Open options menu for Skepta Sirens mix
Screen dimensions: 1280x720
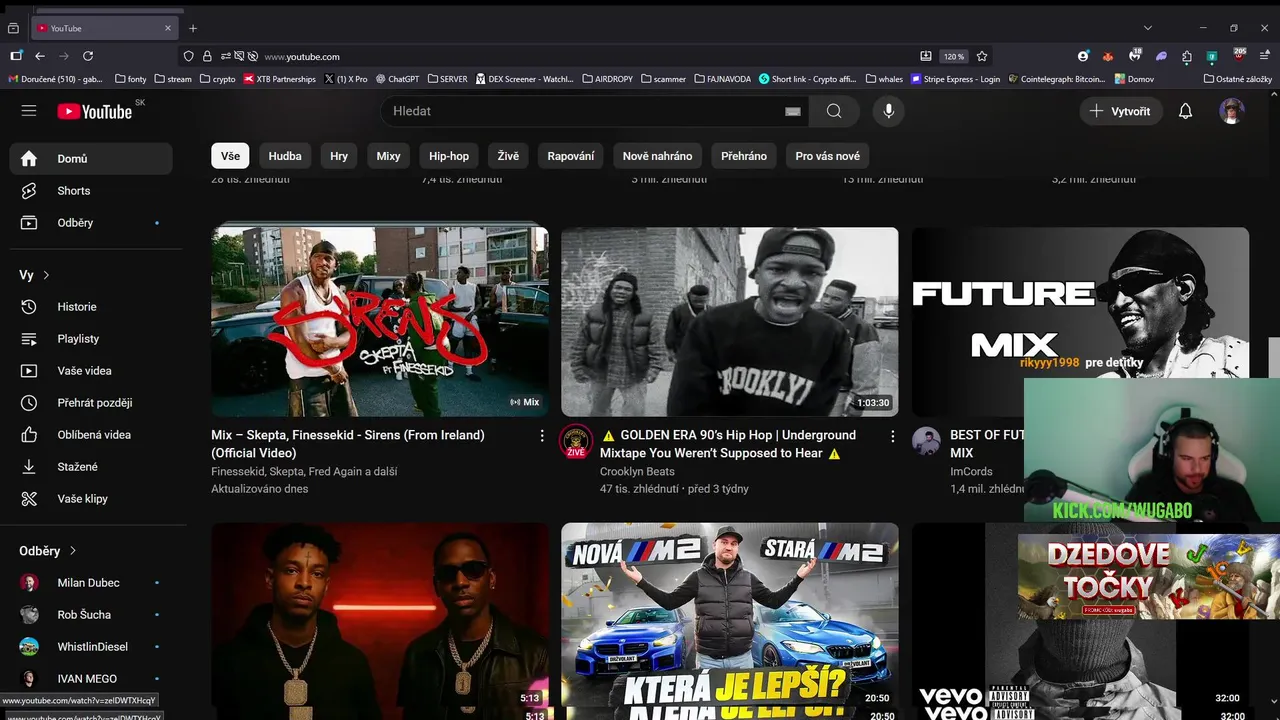(542, 436)
